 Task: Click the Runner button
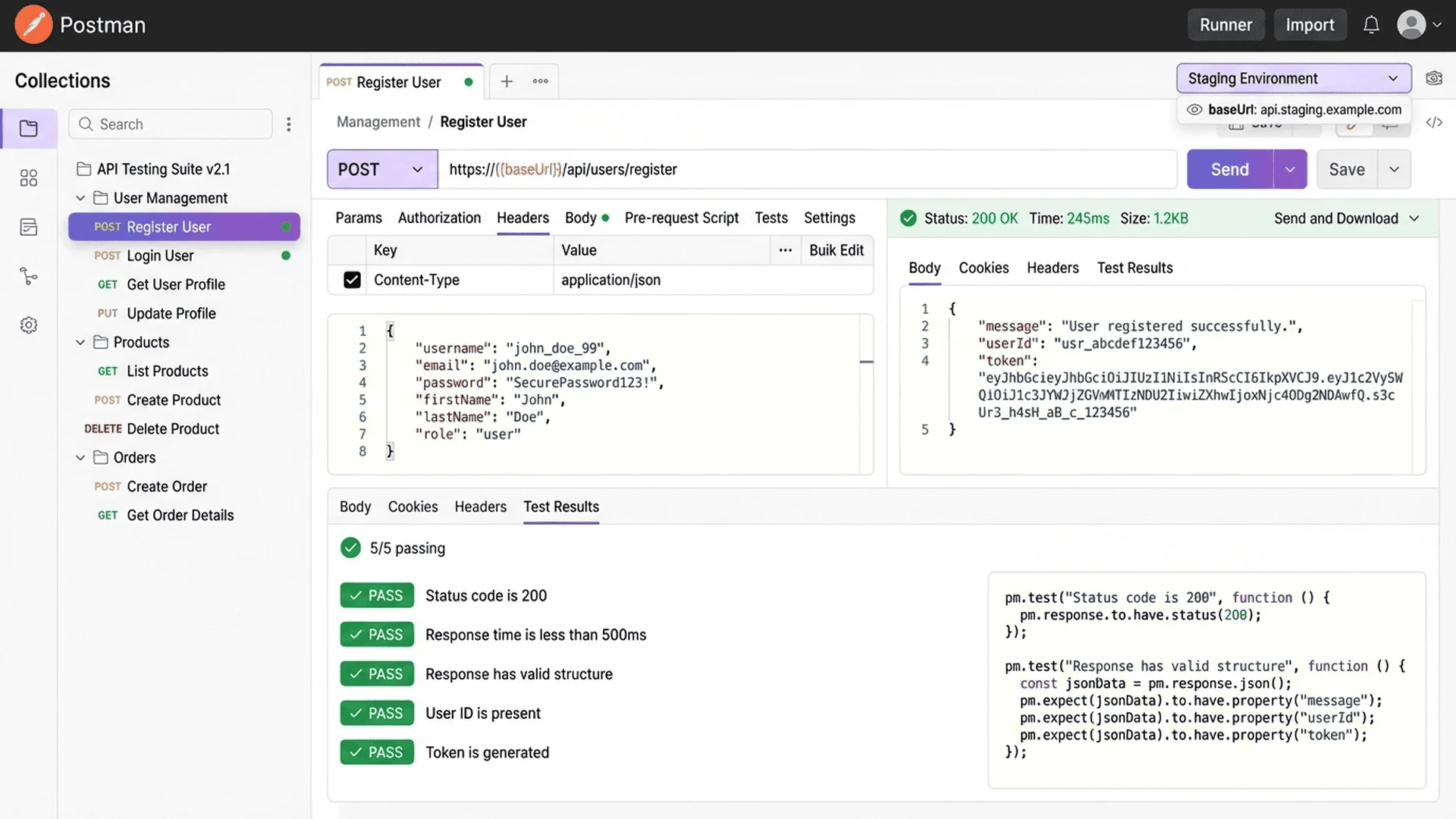pyautogui.click(x=1225, y=25)
